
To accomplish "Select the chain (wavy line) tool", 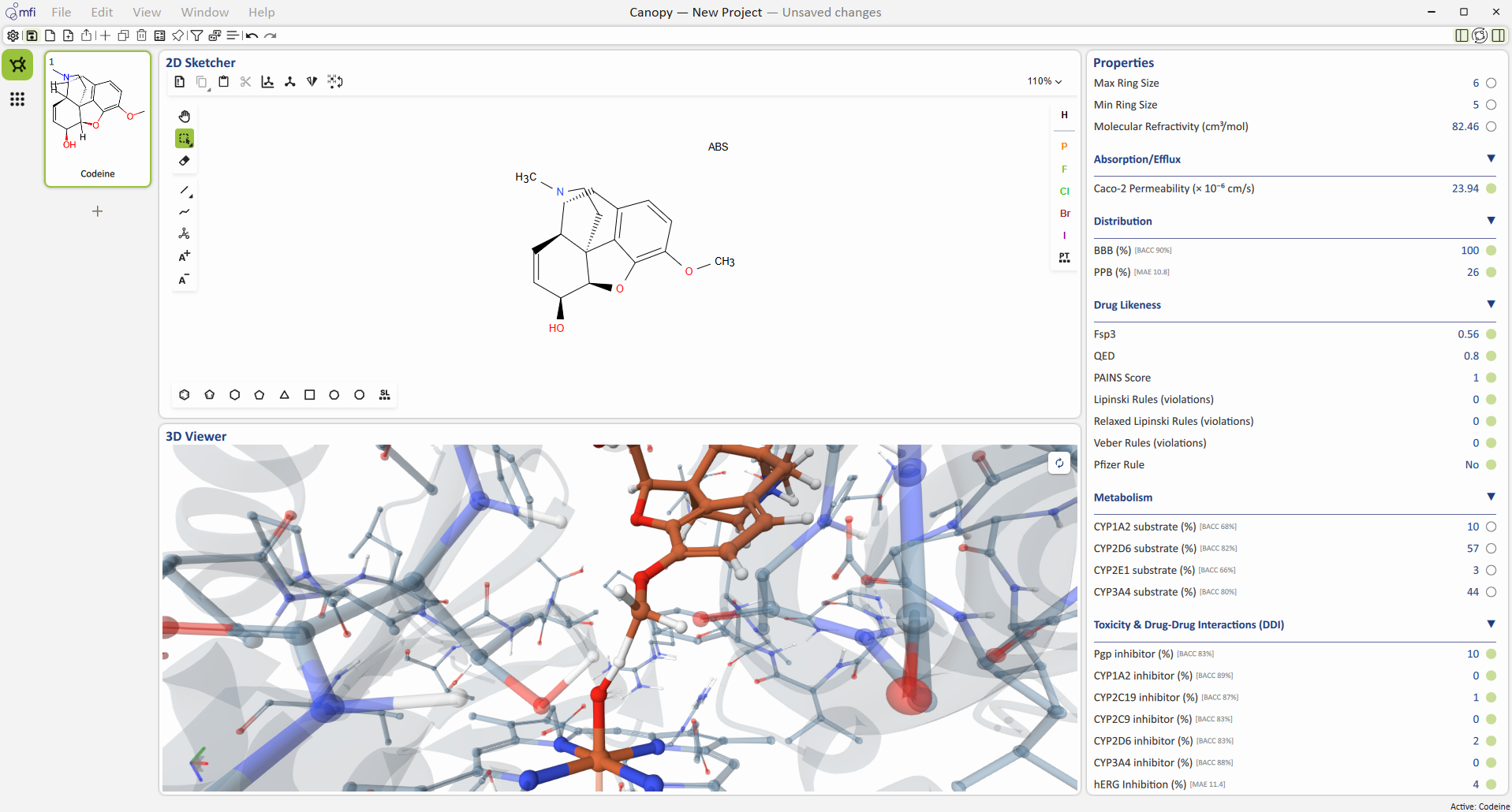I will point(185,211).
